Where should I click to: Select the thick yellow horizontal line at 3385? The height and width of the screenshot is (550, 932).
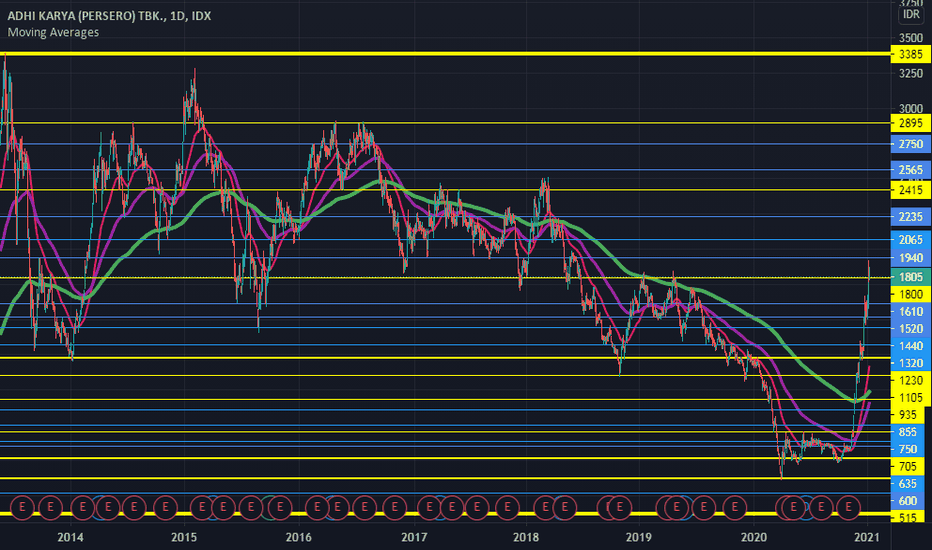tap(446, 54)
